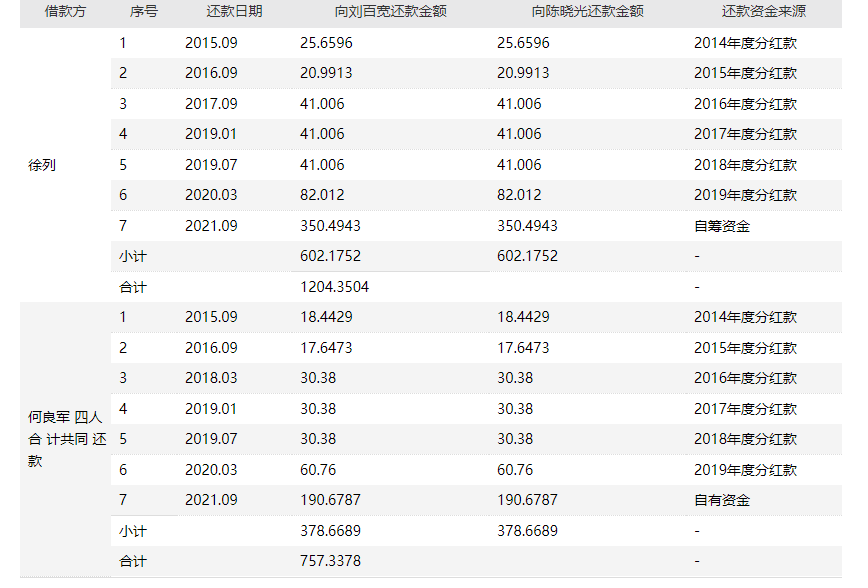Click the 序号 column header

(x=143, y=13)
